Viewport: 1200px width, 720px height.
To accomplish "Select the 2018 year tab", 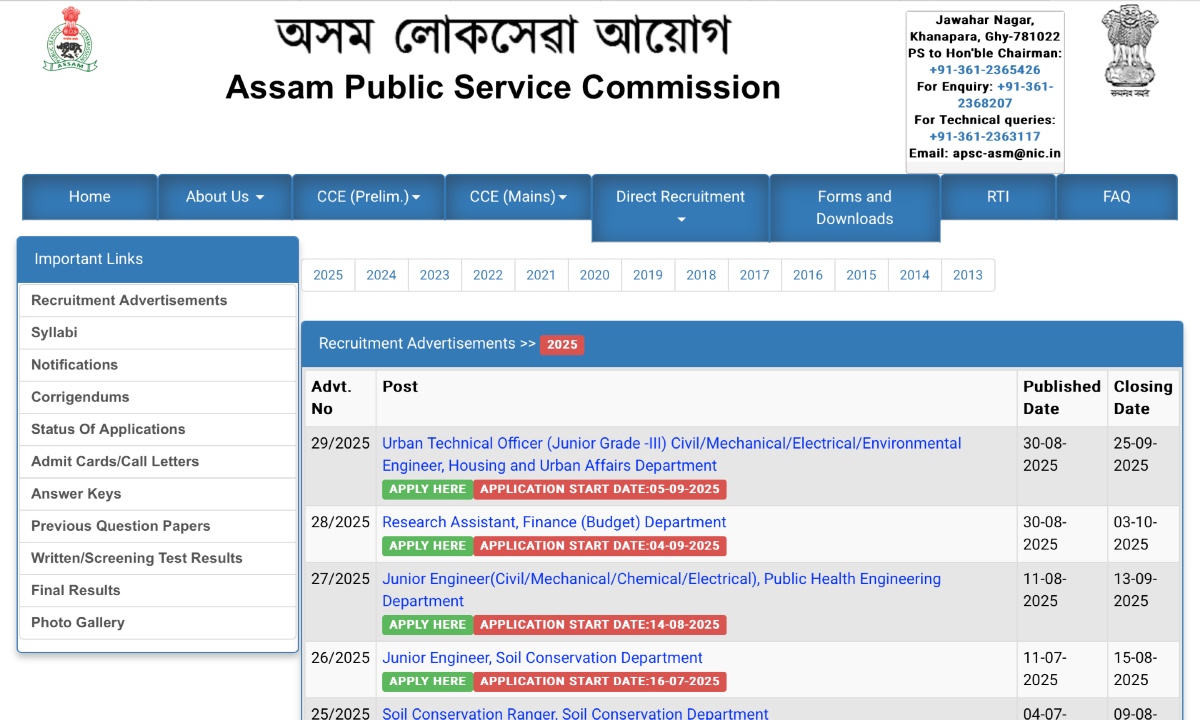I will coord(701,275).
